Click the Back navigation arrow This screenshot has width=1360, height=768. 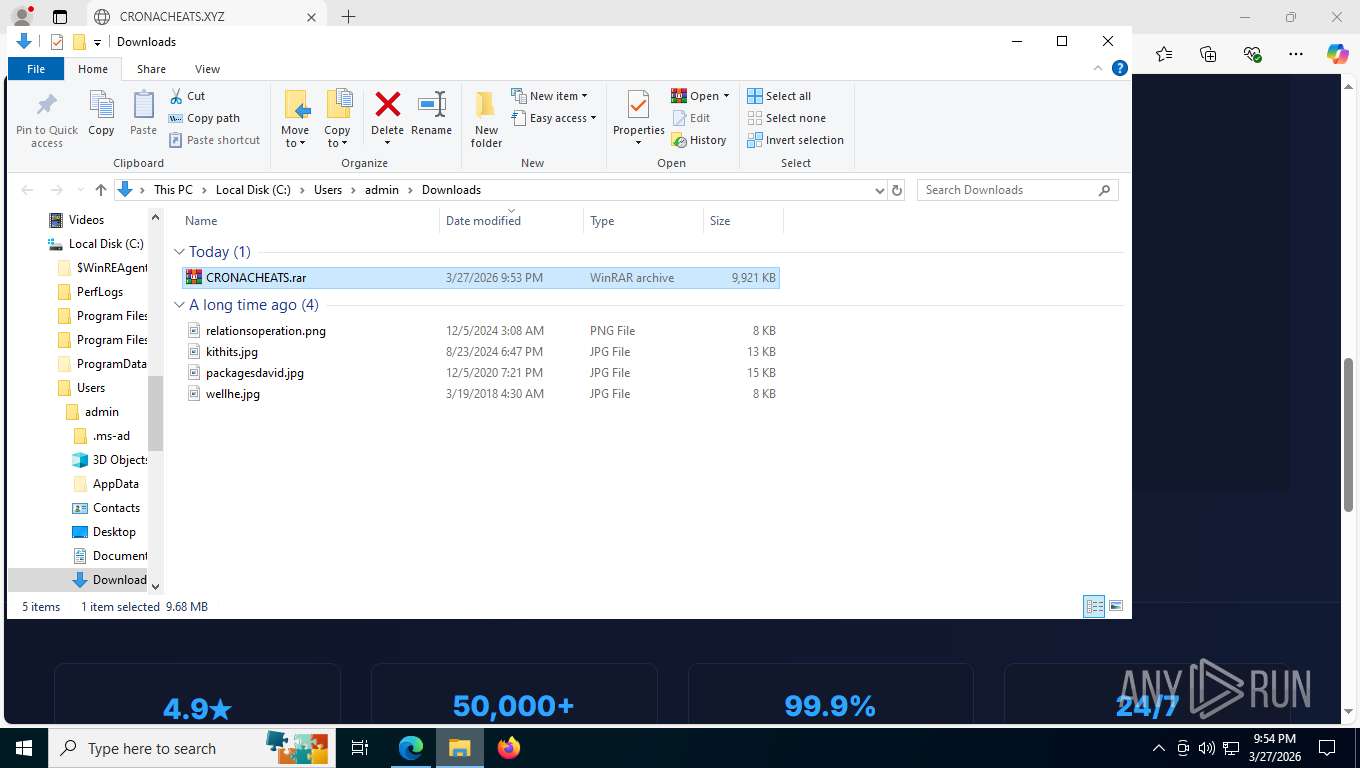point(27,190)
